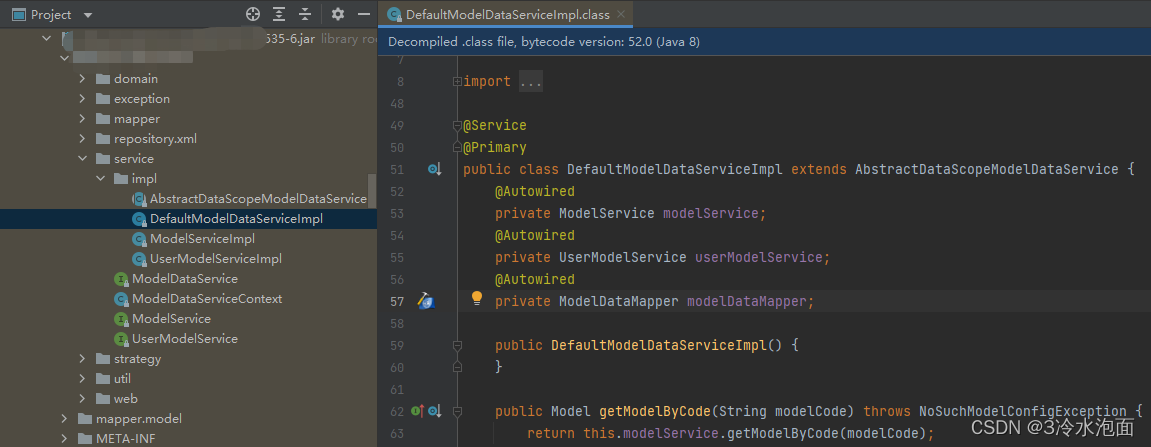Click the implements gutter arrow on line 62
Viewport: 1151px width, 447px height.
(x=418, y=411)
